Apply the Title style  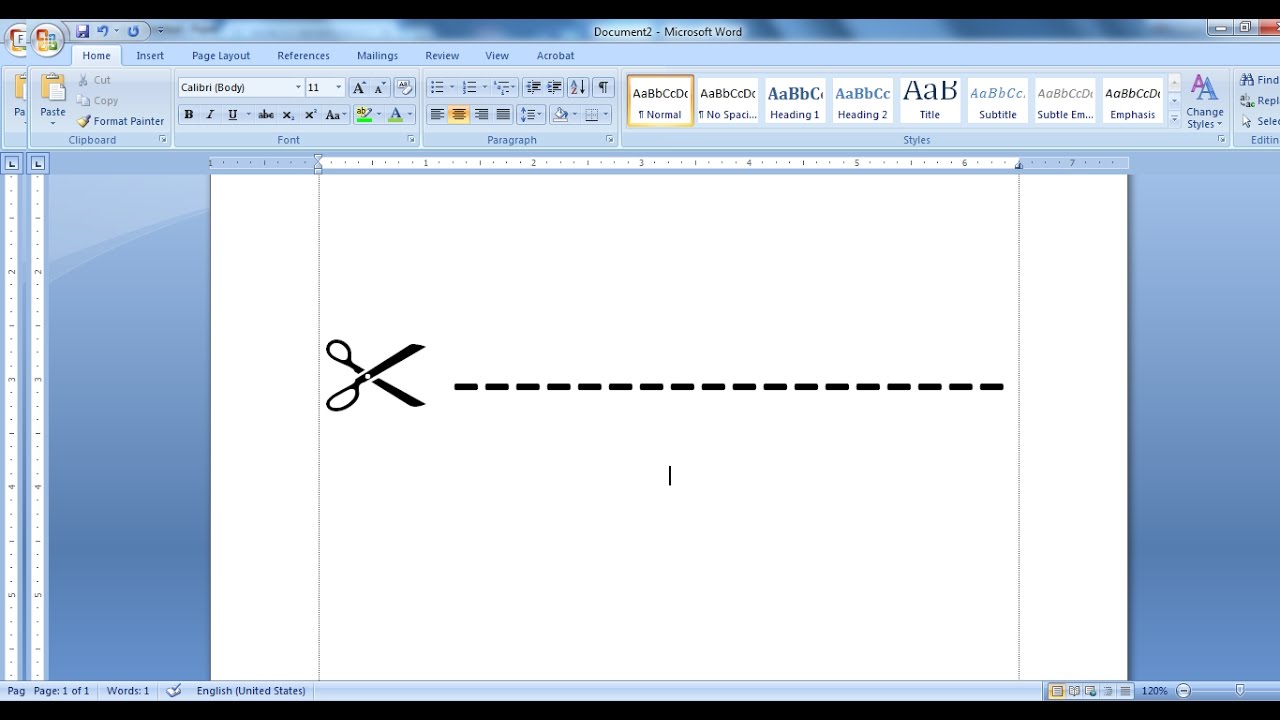(930, 100)
